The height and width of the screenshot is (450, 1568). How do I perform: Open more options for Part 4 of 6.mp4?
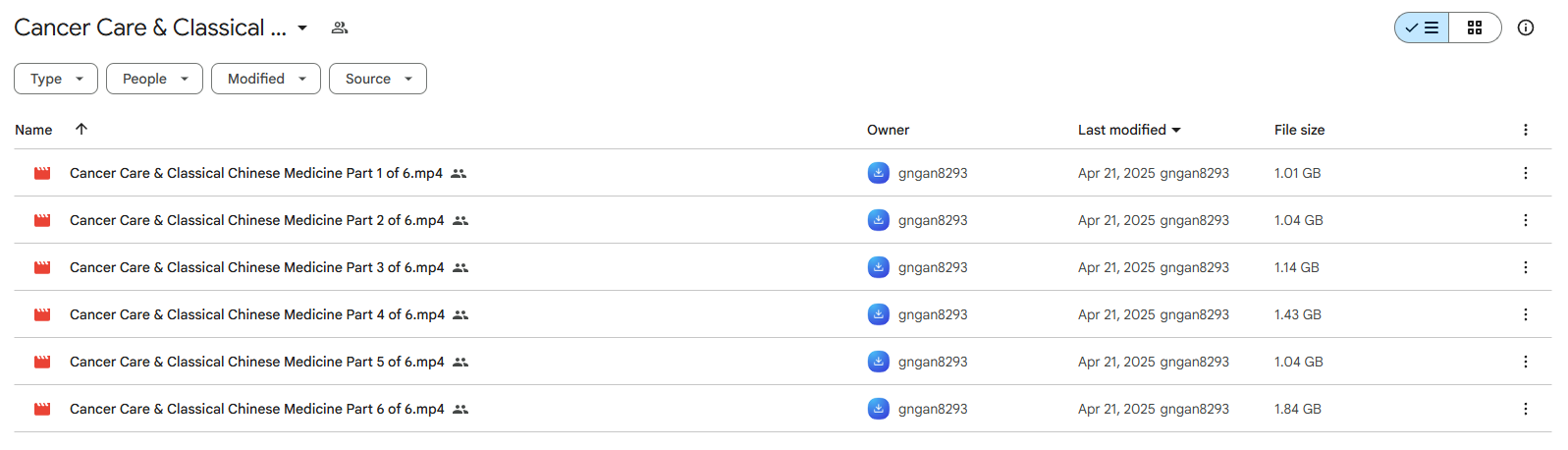click(1526, 314)
